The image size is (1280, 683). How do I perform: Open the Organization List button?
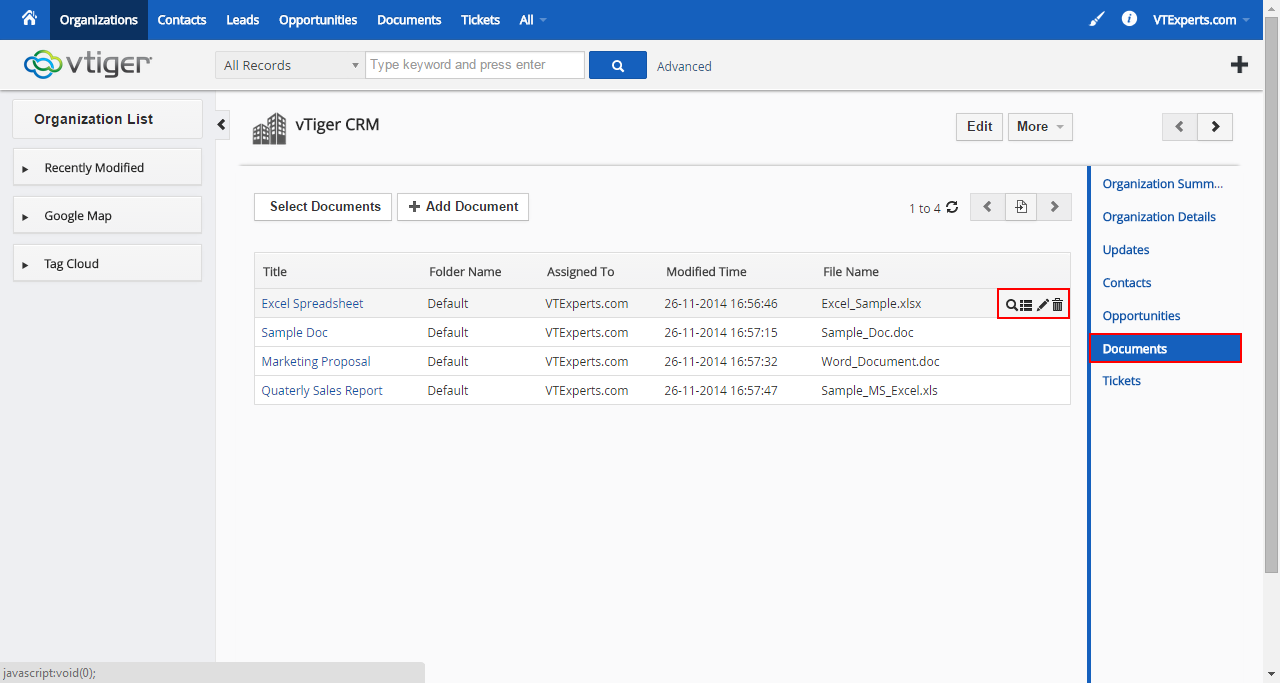tap(107, 119)
